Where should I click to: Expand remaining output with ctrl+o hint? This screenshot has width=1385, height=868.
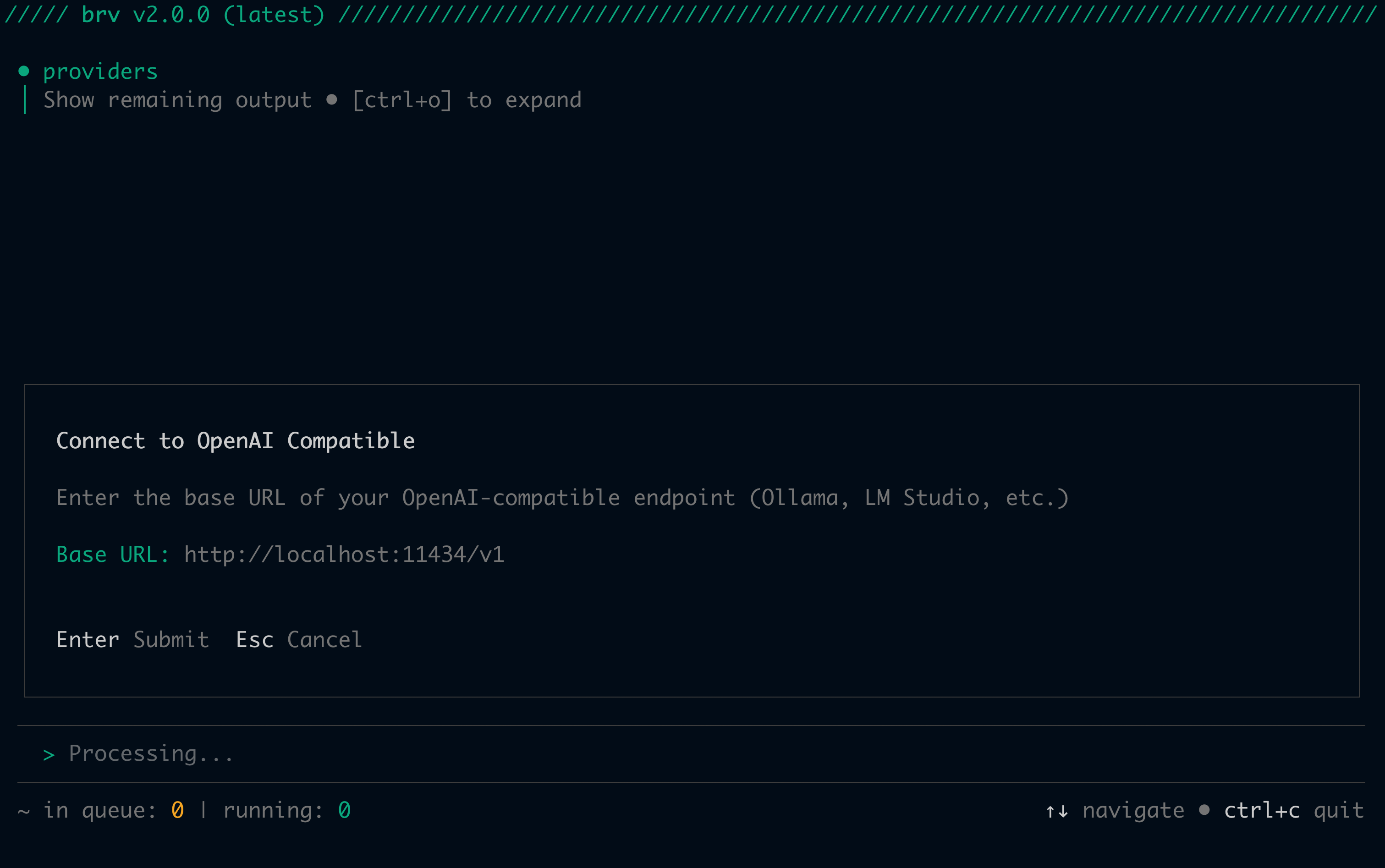(x=402, y=99)
